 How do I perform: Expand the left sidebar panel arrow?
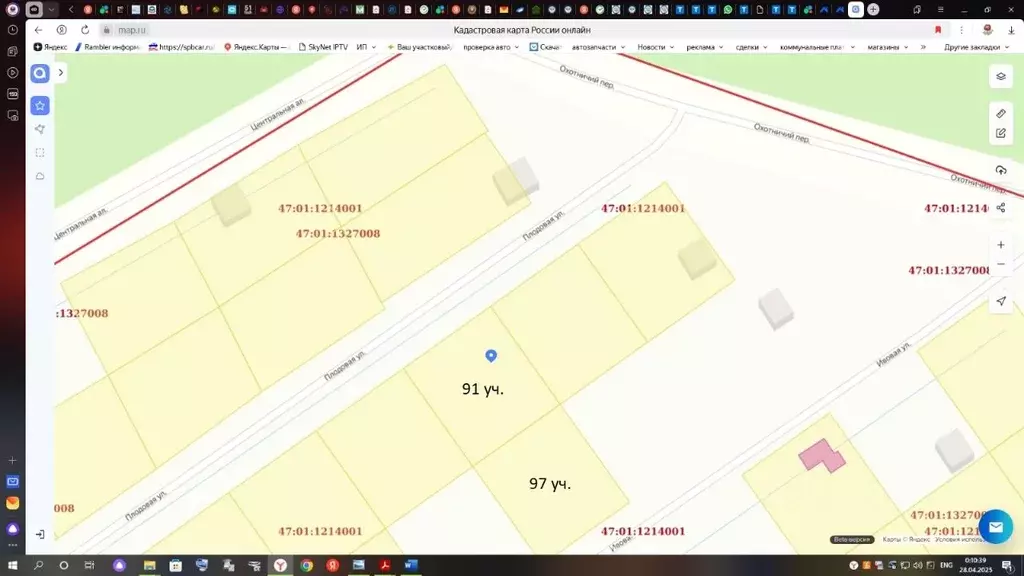(x=61, y=72)
